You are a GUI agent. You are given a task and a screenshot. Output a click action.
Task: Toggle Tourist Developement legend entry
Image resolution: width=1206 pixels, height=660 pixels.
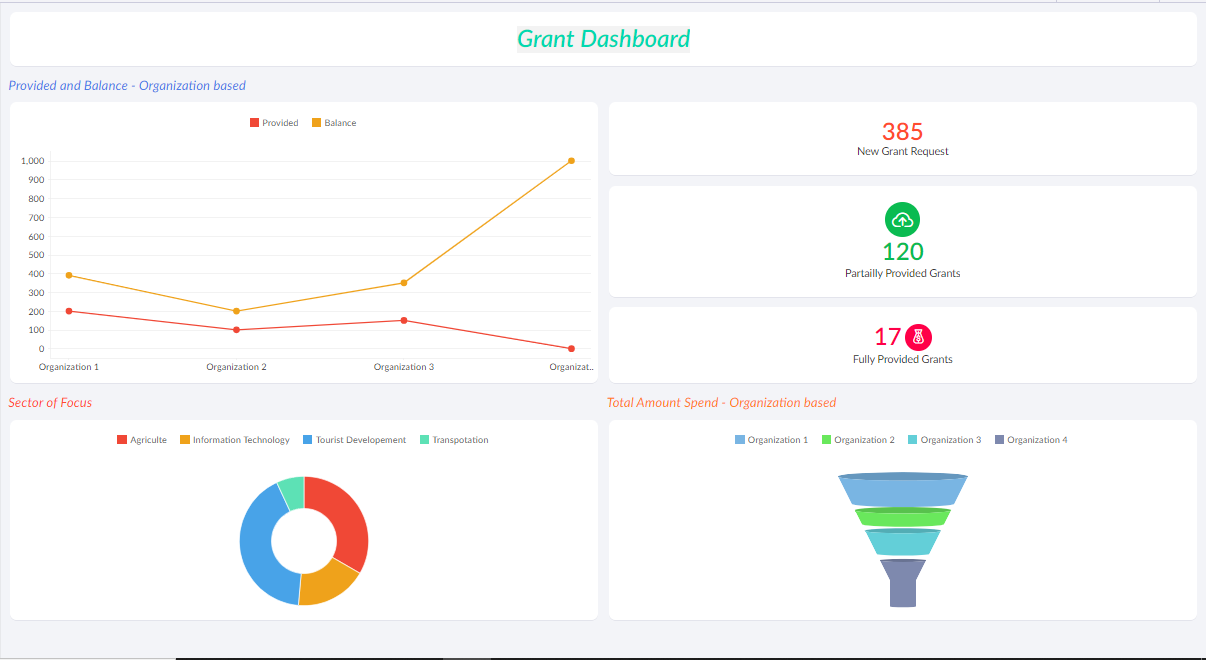point(354,440)
